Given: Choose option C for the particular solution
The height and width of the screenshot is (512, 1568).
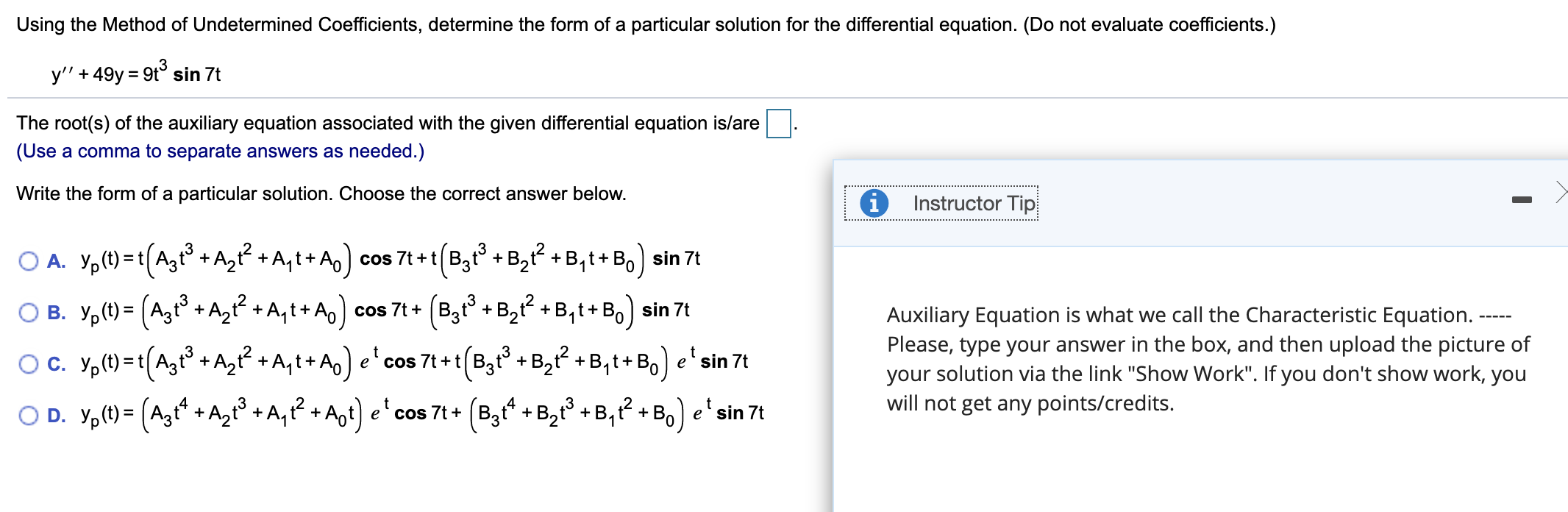Looking at the screenshot, I should (29, 362).
